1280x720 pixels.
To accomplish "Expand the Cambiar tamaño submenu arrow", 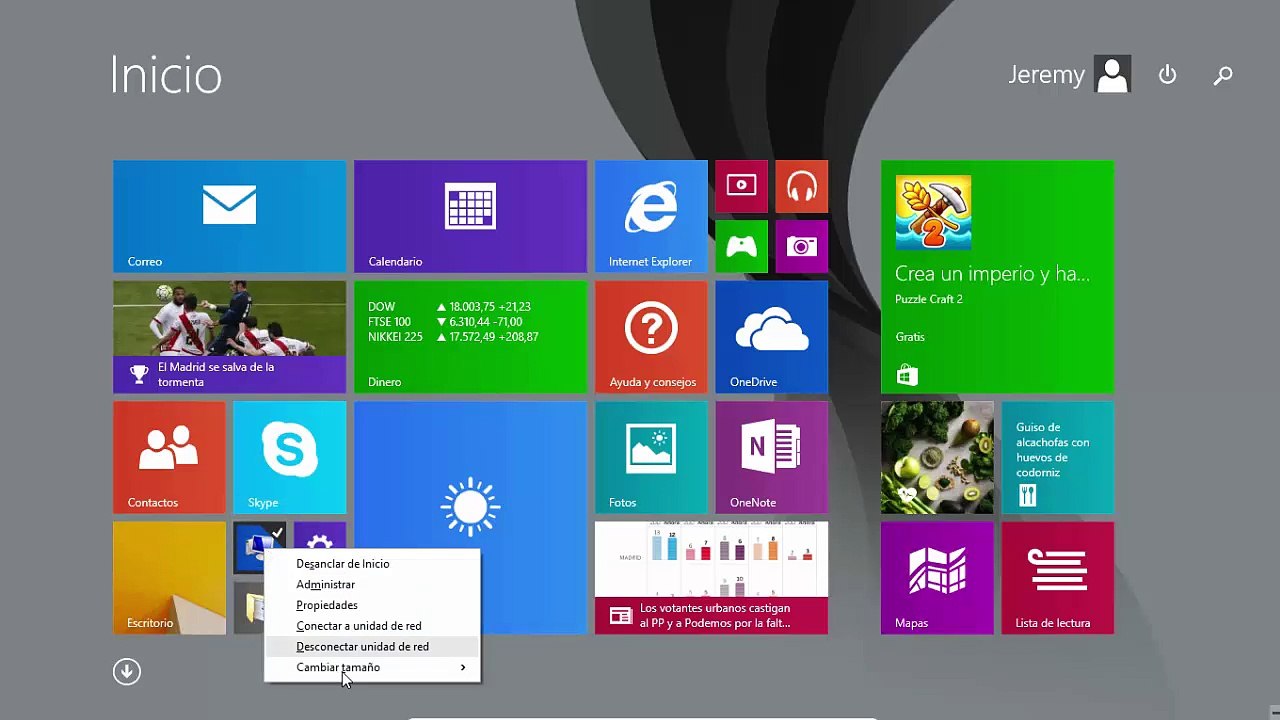I will click(463, 667).
